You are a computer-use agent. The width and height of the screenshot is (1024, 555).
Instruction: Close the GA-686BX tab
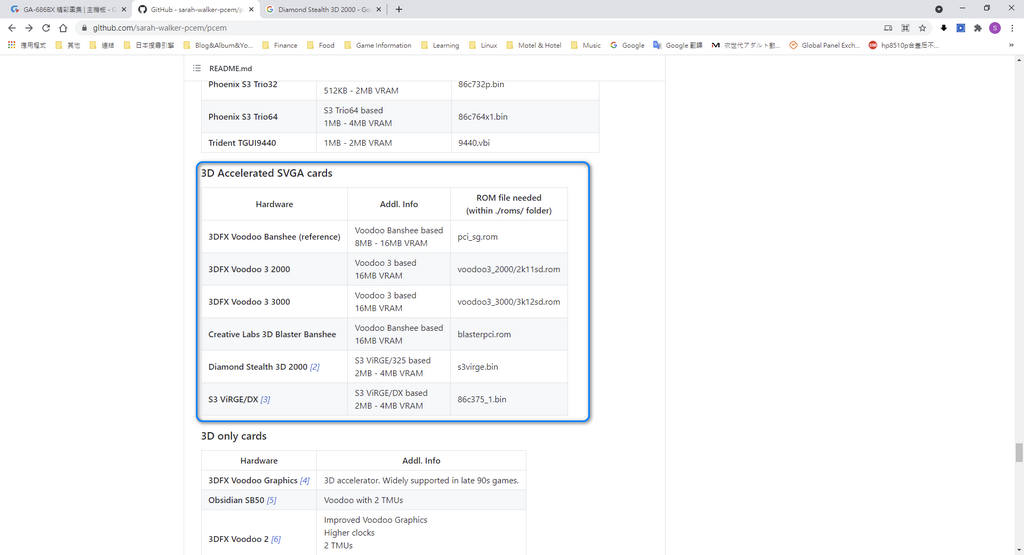pos(123,9)
